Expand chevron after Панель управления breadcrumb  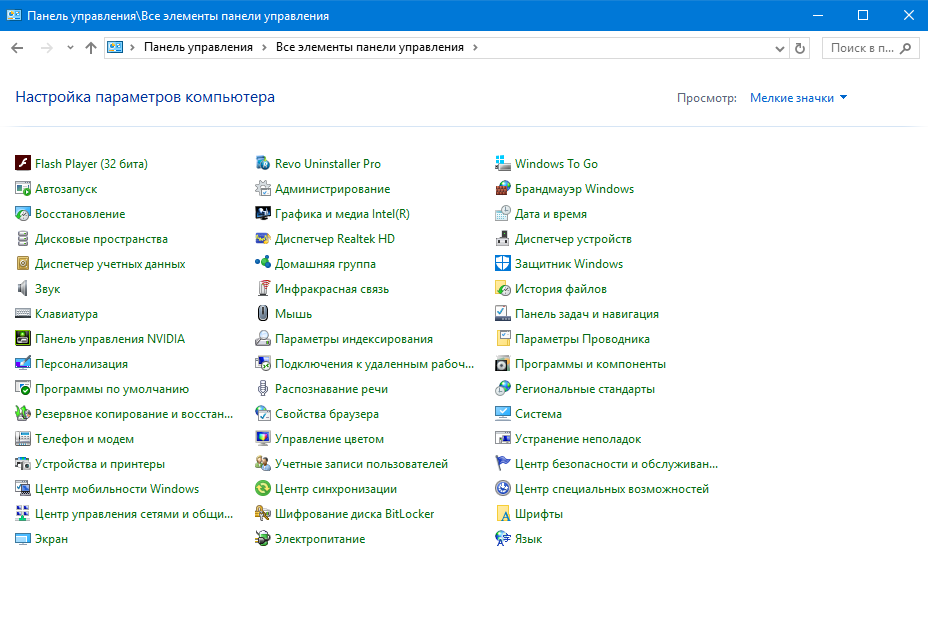pyautogui.click(x=264, y=47)
